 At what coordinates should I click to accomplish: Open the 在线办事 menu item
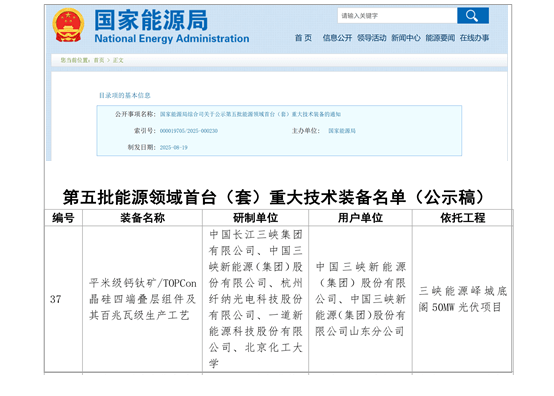click(474, 38)
